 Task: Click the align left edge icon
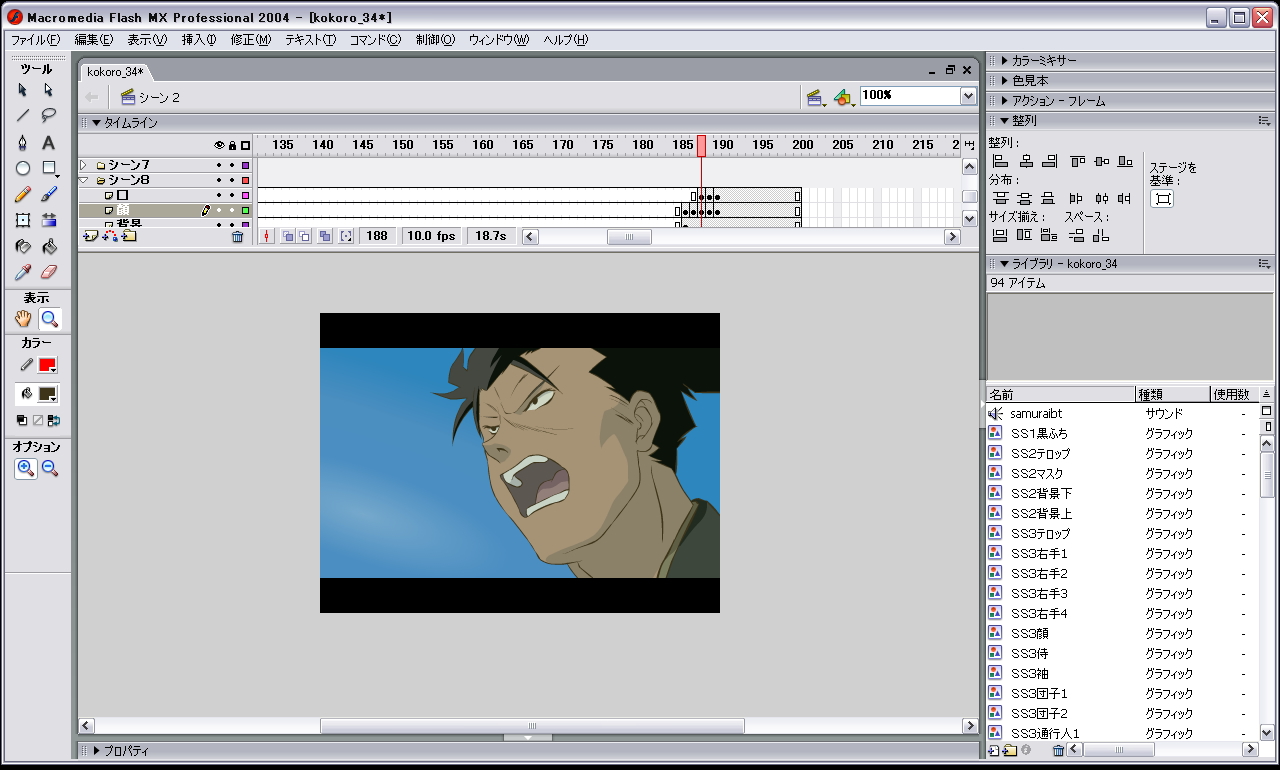[999, 161]
